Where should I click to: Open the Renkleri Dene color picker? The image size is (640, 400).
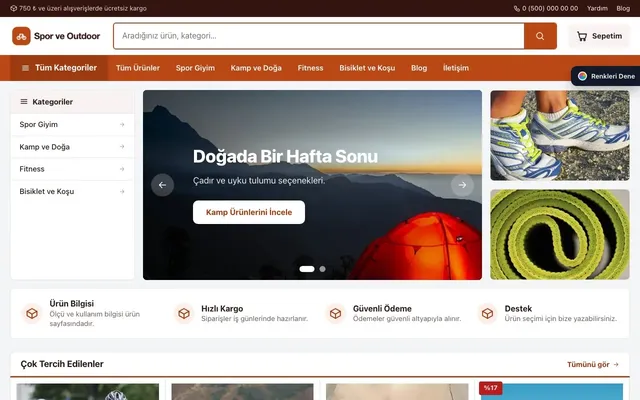(606, 76)
